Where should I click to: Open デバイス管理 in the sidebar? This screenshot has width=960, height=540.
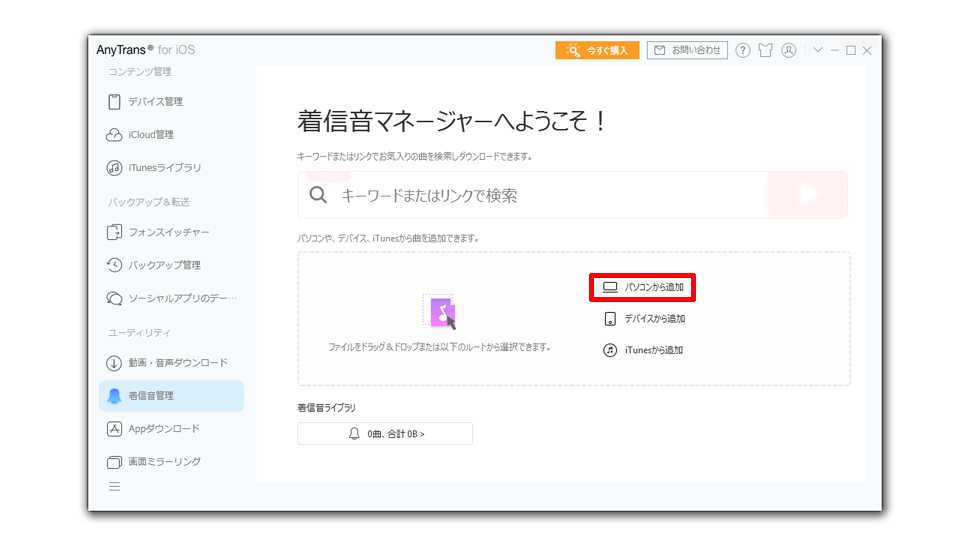(x=156, y=102)
